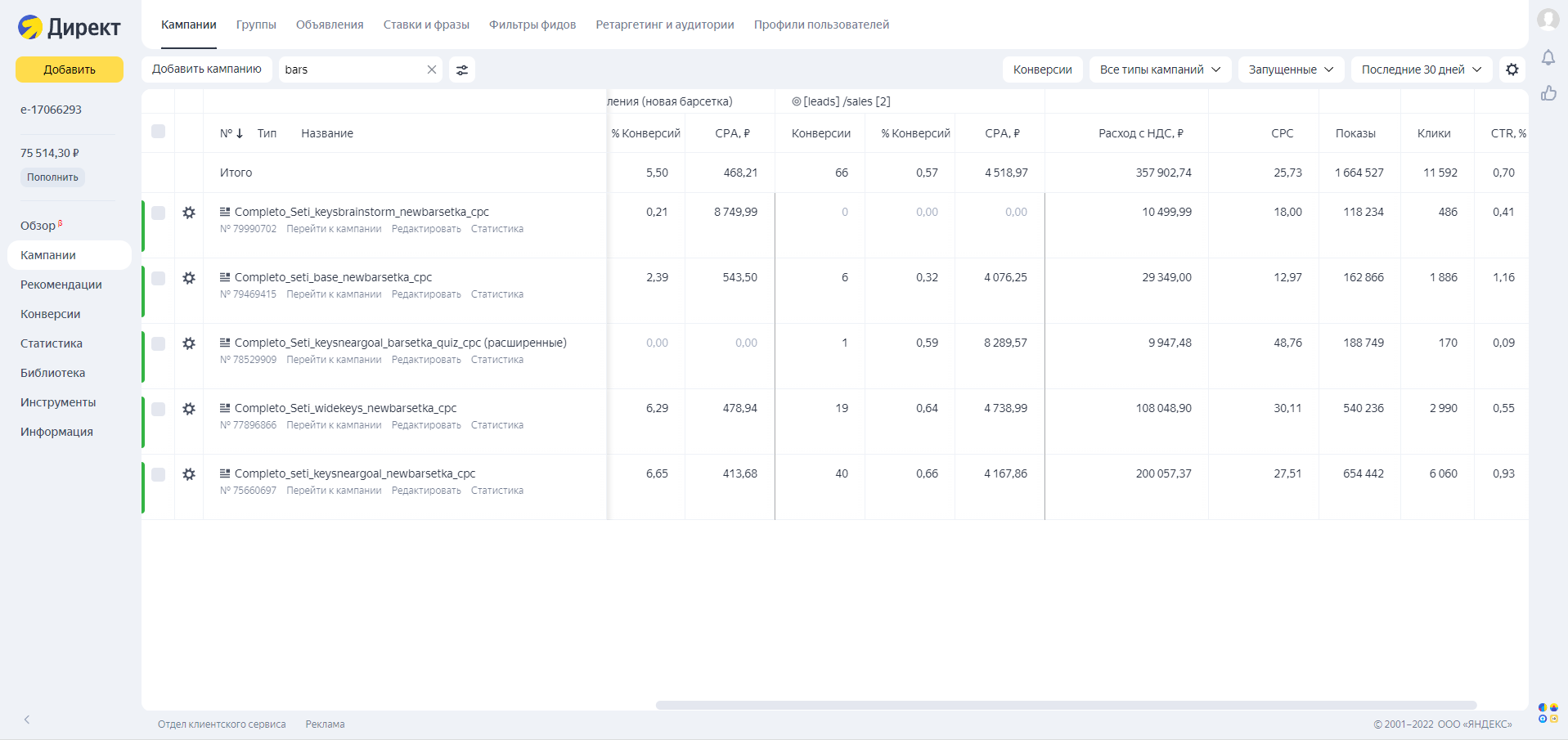This screenshot has width=1568, height=740.
Task: Open Инструменты in the sidebar
Action: pos(58,402)
